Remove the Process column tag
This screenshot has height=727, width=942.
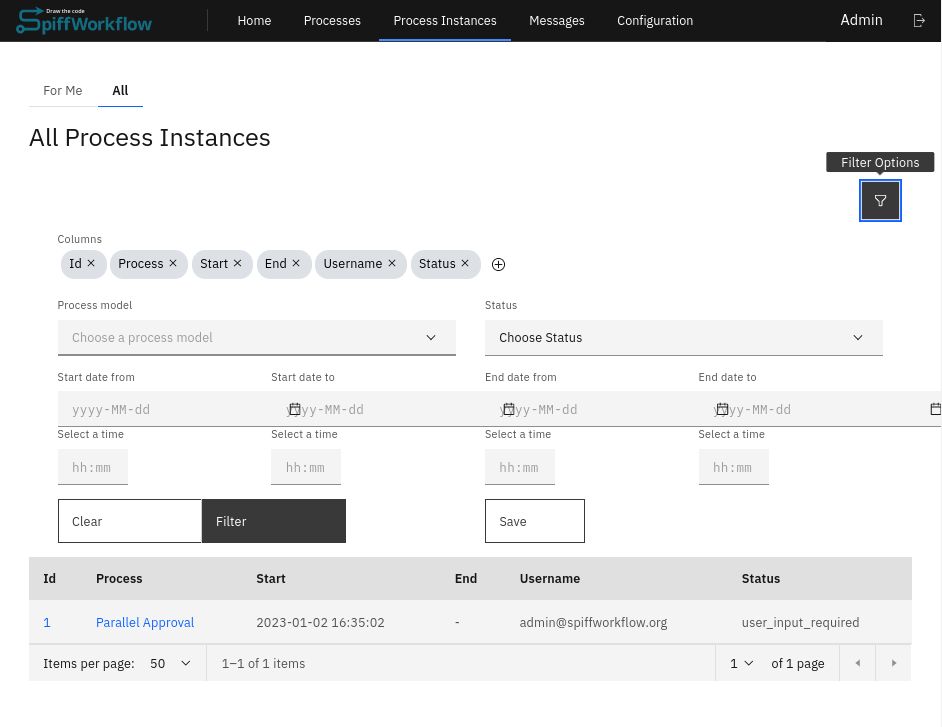coord(172,263)
